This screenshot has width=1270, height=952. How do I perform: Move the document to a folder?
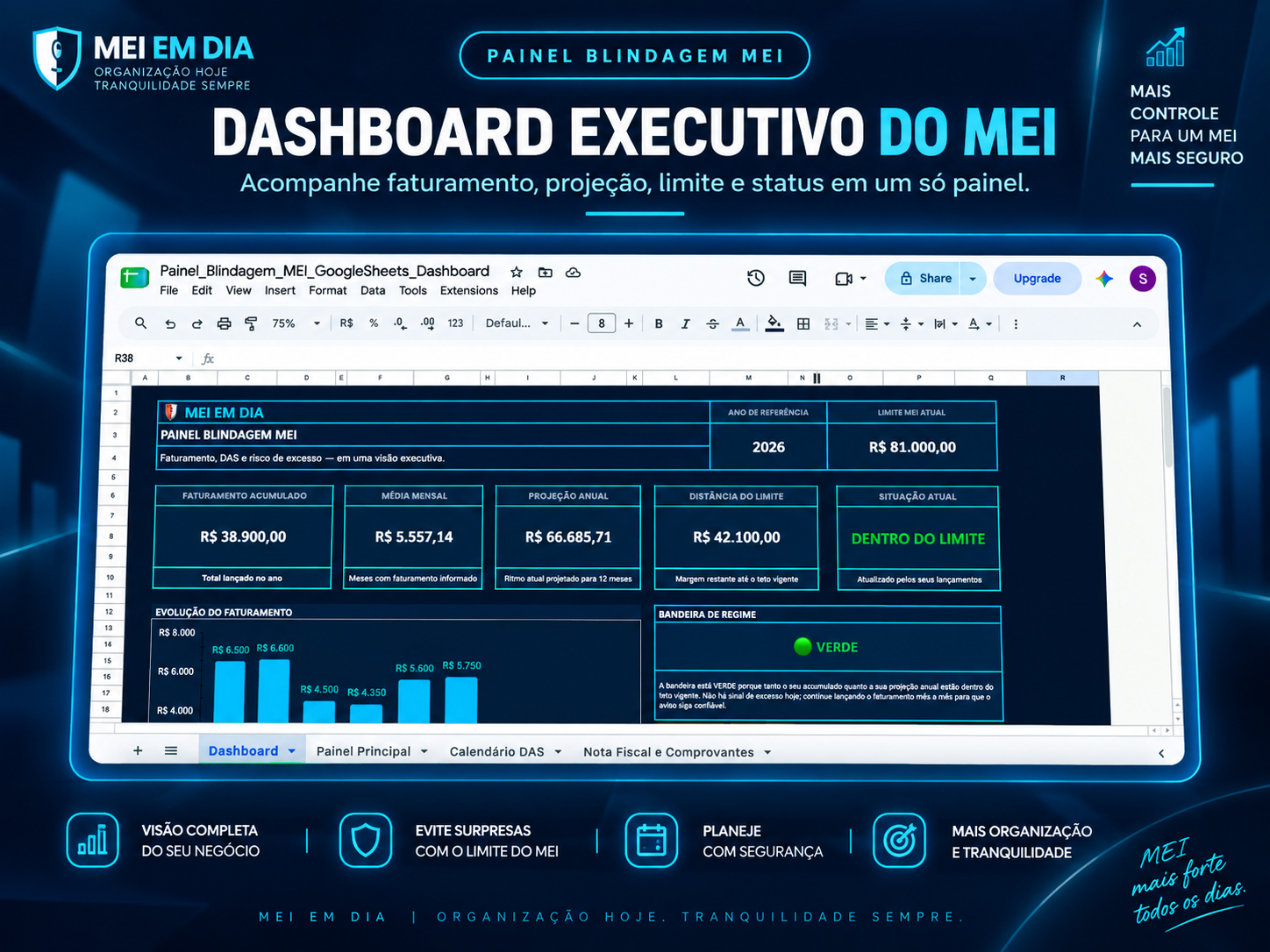click(x=546, y=273)
